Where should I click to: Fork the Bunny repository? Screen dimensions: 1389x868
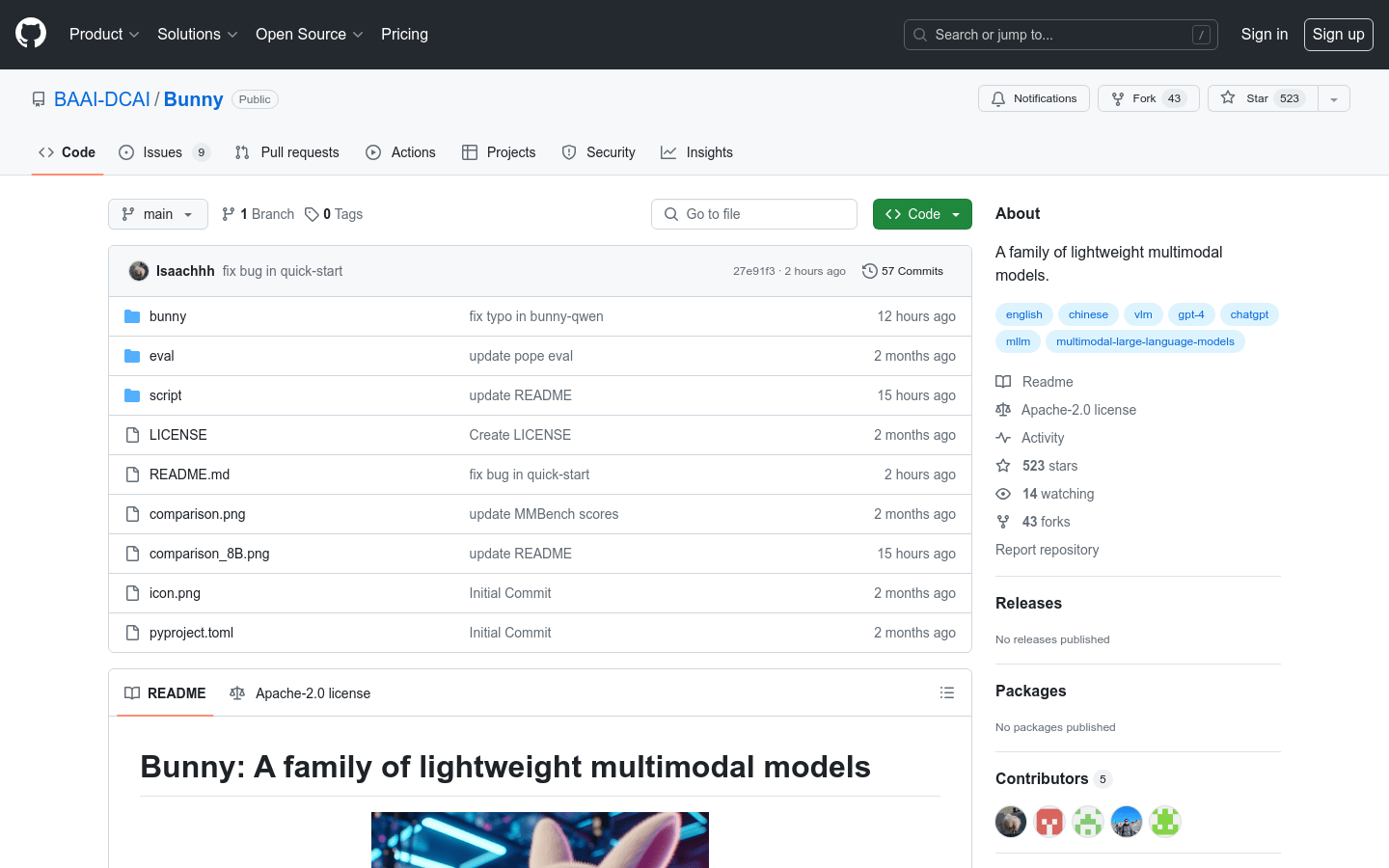(1149, 98)
